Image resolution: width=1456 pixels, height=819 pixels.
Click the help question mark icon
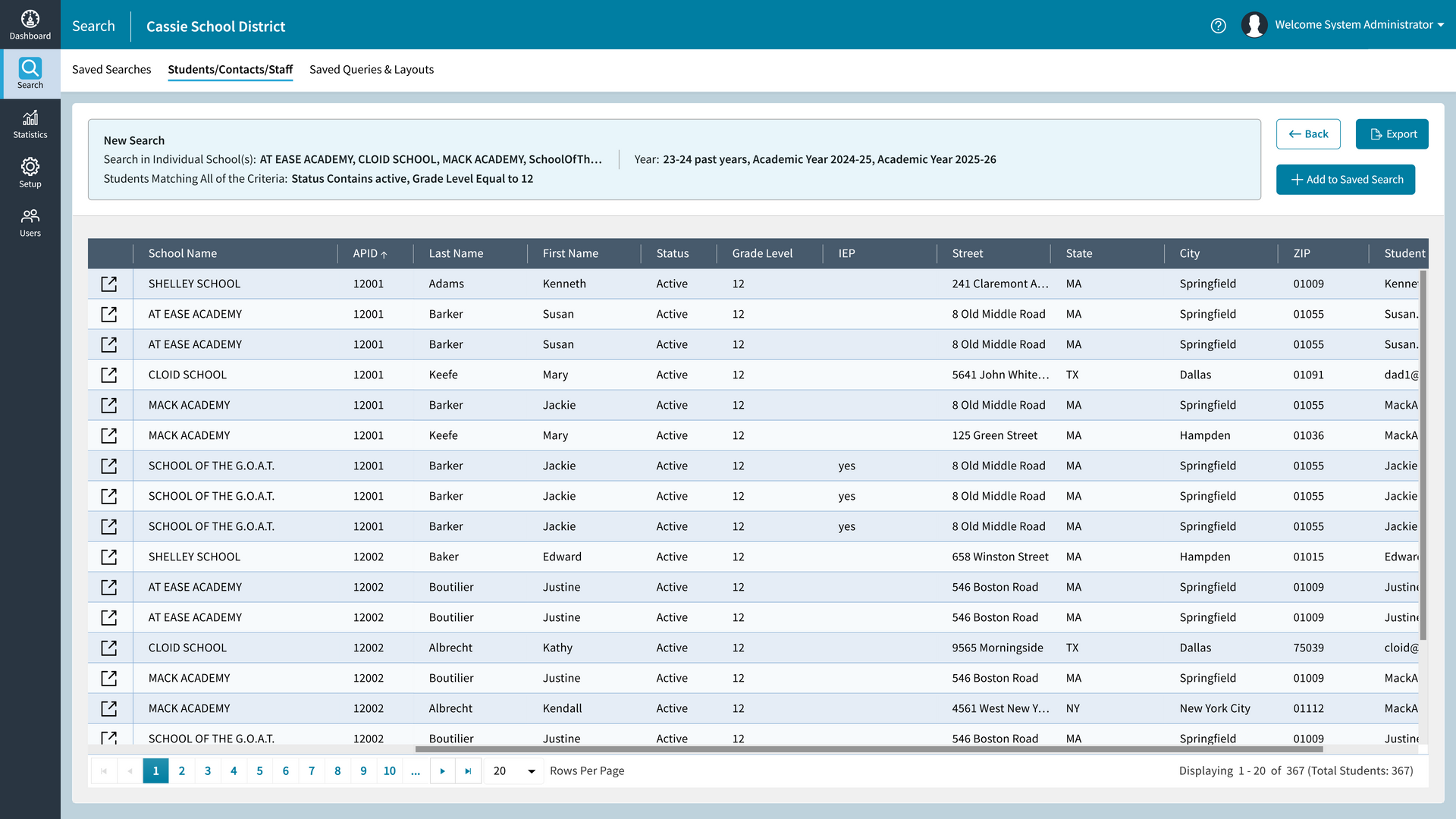tap(1219, 25)
